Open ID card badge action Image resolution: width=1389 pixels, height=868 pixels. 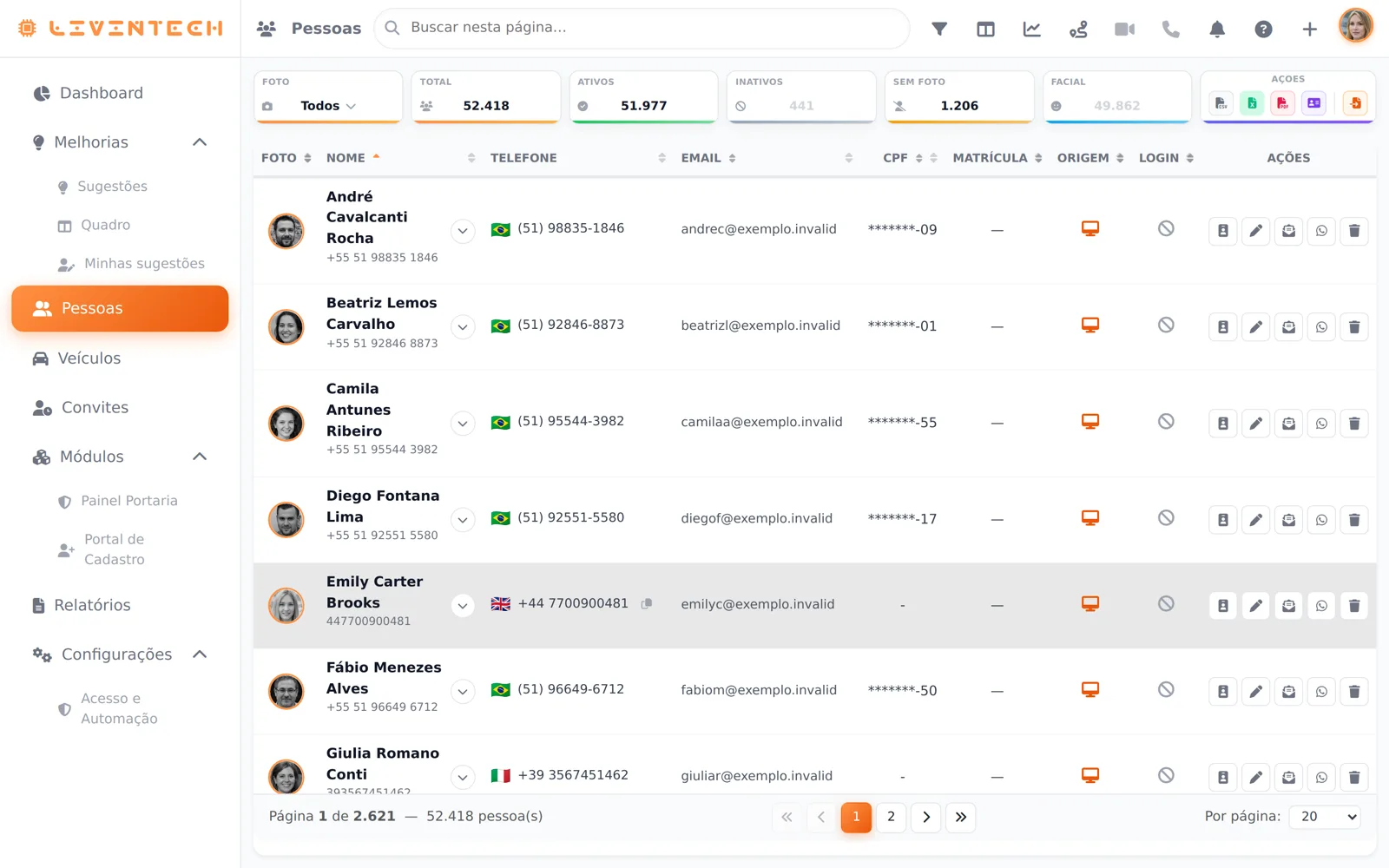[x=1313, y=103]
